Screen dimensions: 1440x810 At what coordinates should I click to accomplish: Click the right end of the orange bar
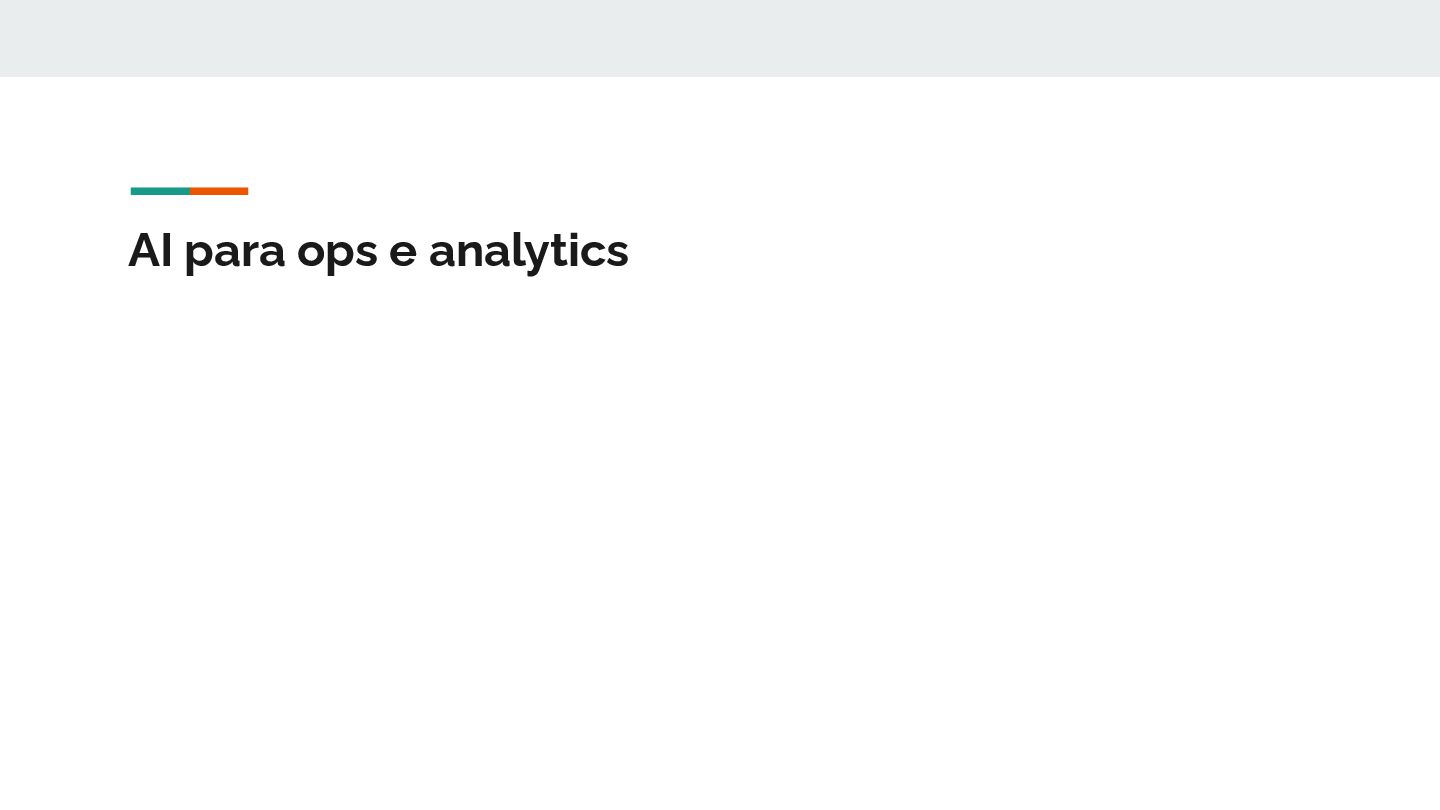245,191
